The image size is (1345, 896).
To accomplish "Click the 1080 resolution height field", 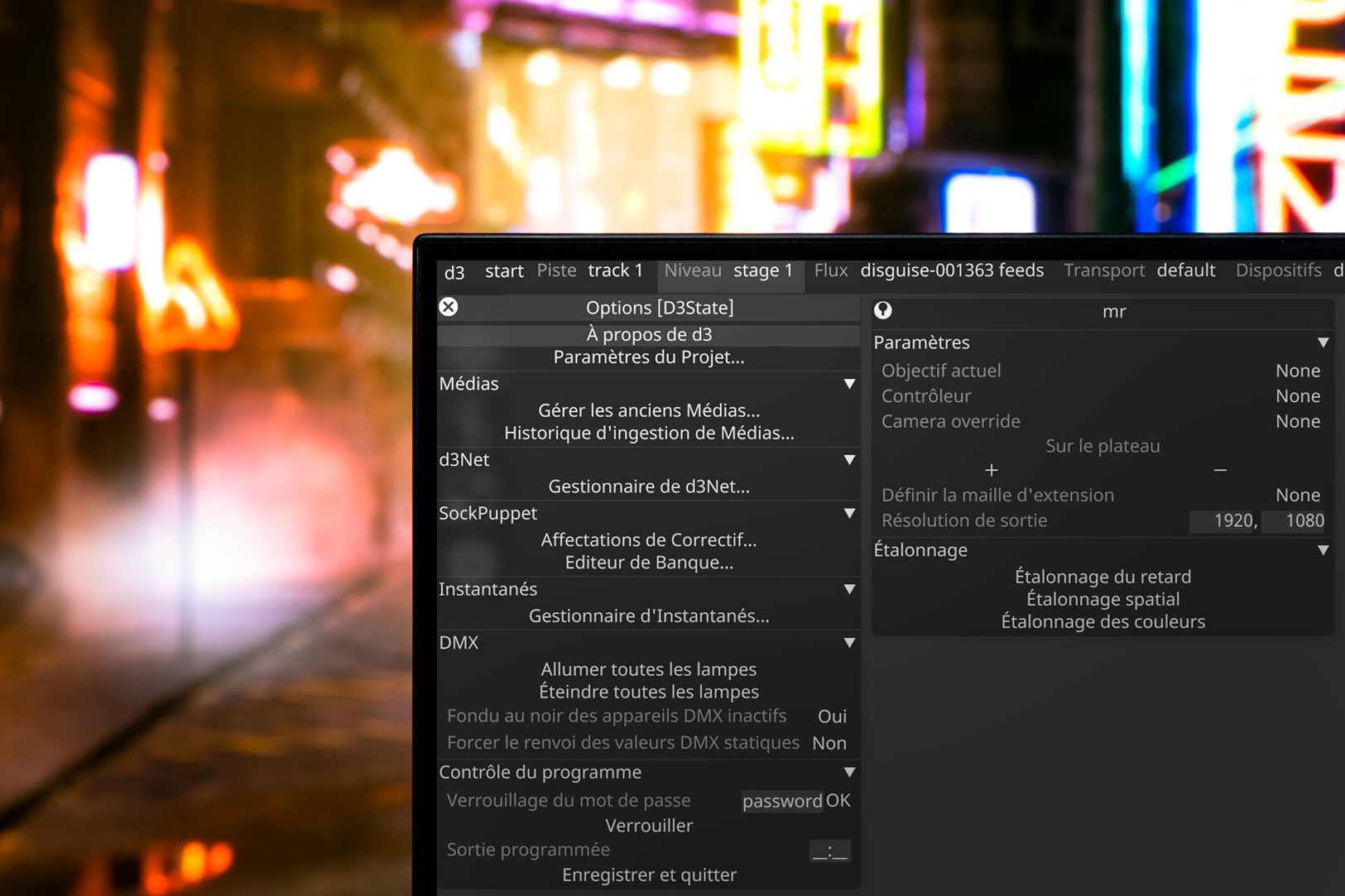I will coord(1295,521).
